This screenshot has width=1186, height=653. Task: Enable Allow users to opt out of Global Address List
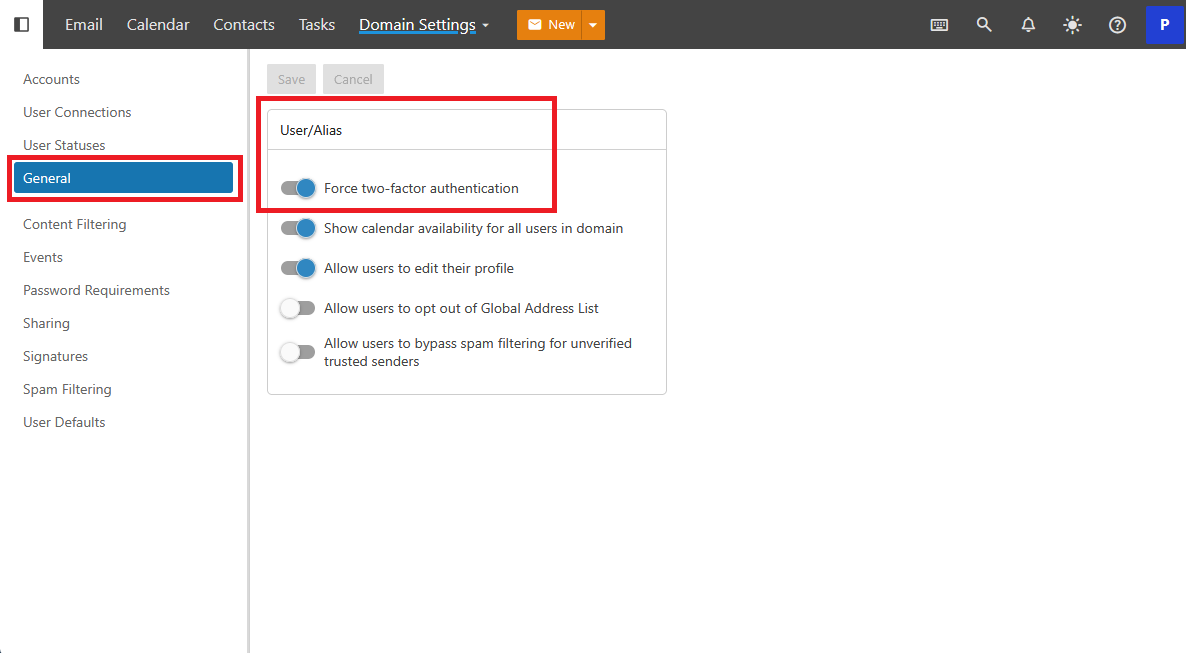(298, 308)
